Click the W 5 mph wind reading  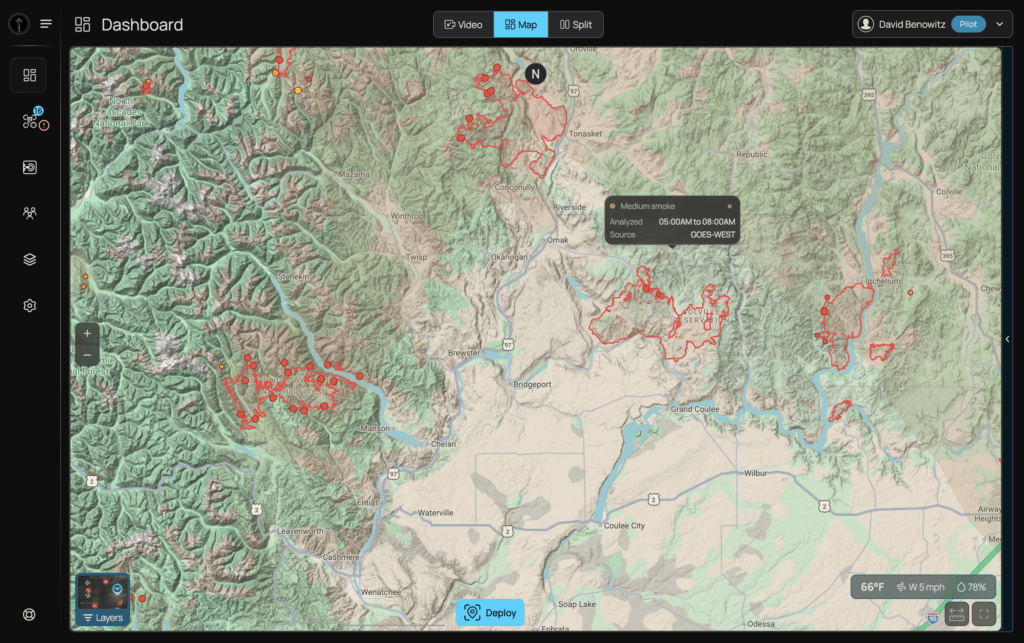(920, 587)
